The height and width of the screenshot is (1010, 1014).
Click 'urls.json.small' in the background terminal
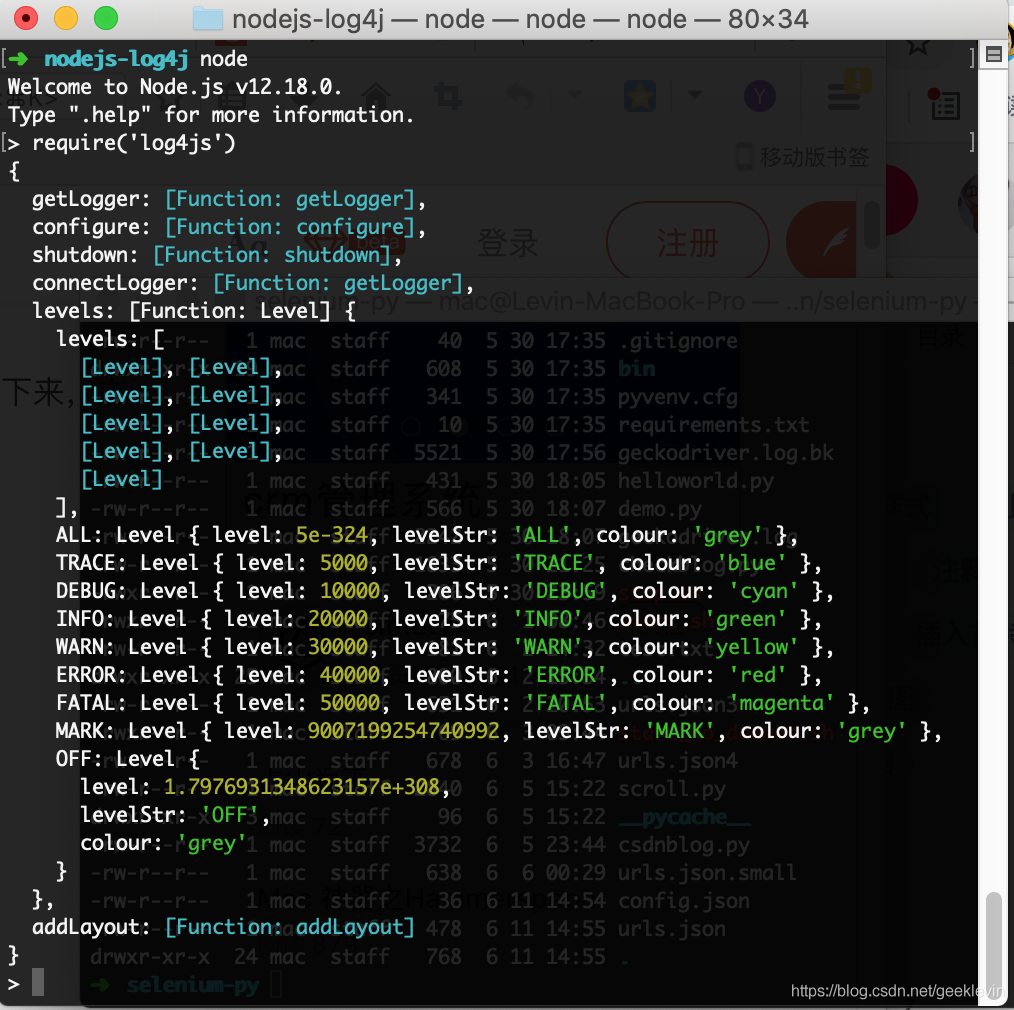point(707,872)
